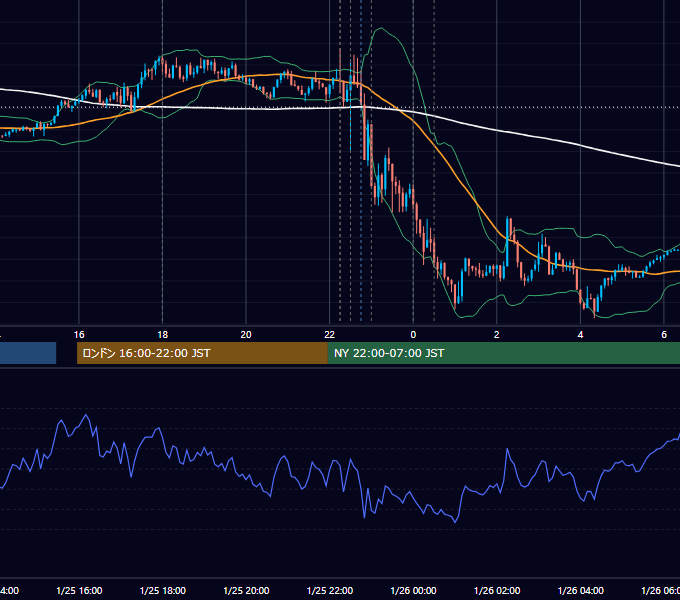This screenshot has width=680, height=600.
Task: Click the 1/25 22:00 date label
Action: [x=330, y=590]
